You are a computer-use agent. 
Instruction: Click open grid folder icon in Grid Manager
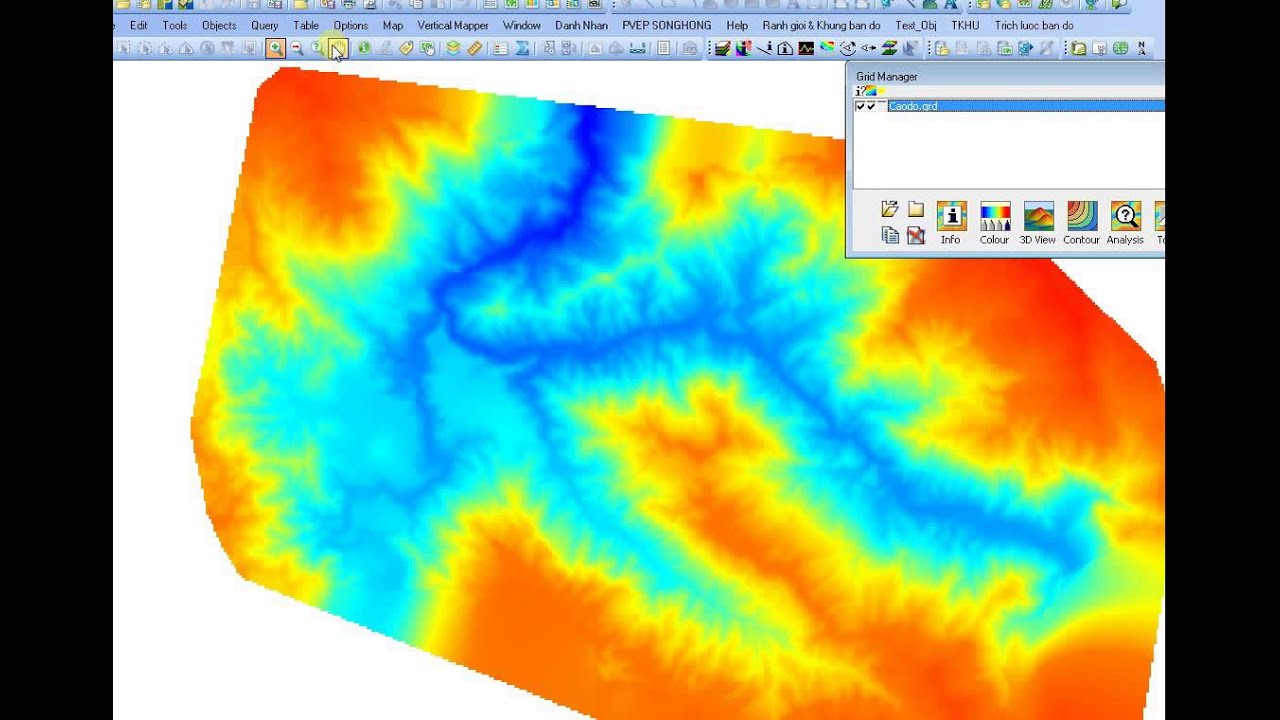click(890, 209)
